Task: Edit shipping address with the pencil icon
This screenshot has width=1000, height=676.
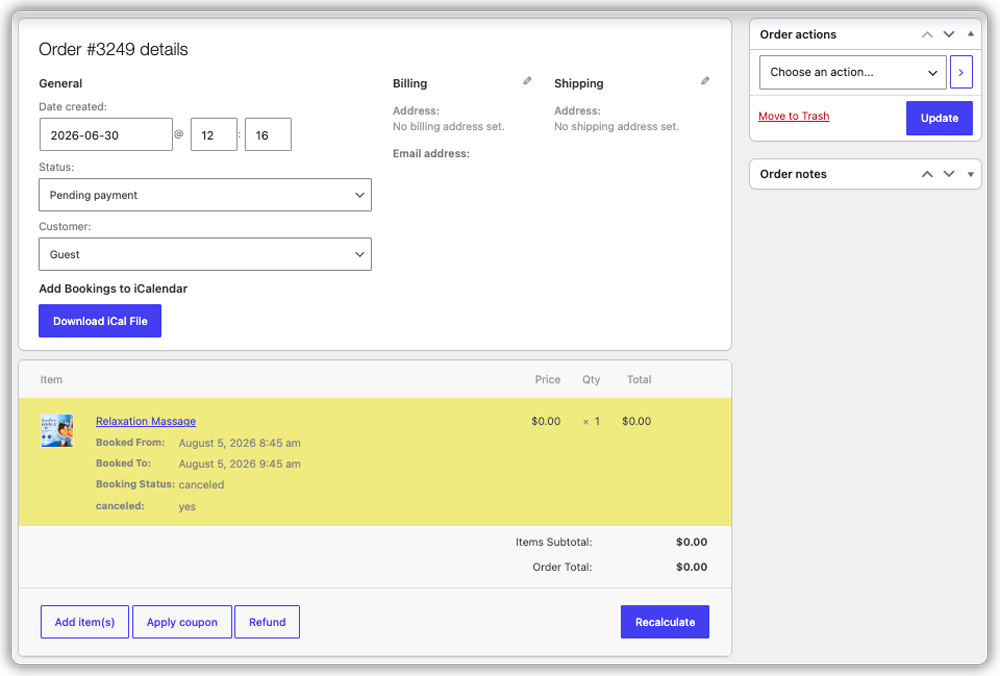Action: 705,81
